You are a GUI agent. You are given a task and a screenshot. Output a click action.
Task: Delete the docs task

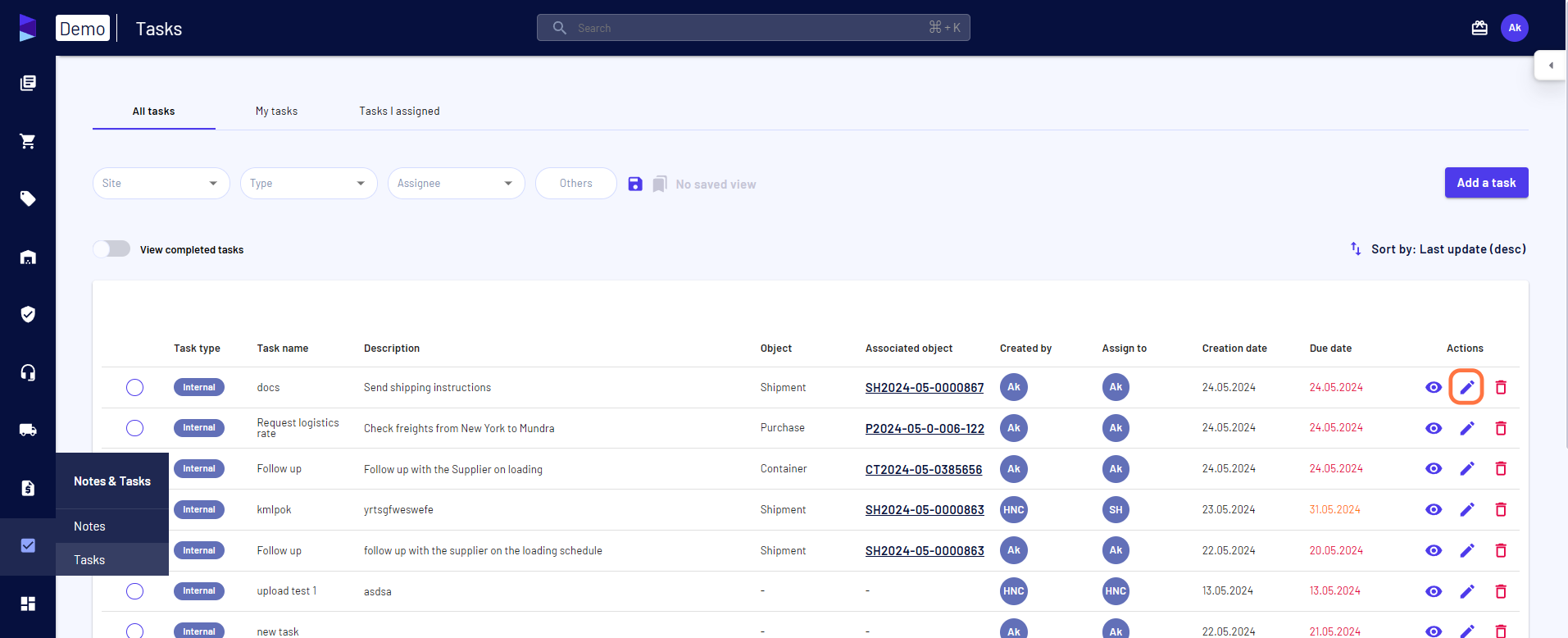(x=1501, y=387)
